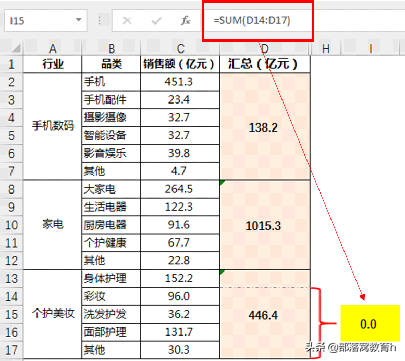Image resolution: width=405 pixels, height=361 pixels.
Task: Click sales value 96.0
Action: click(180, 296)
